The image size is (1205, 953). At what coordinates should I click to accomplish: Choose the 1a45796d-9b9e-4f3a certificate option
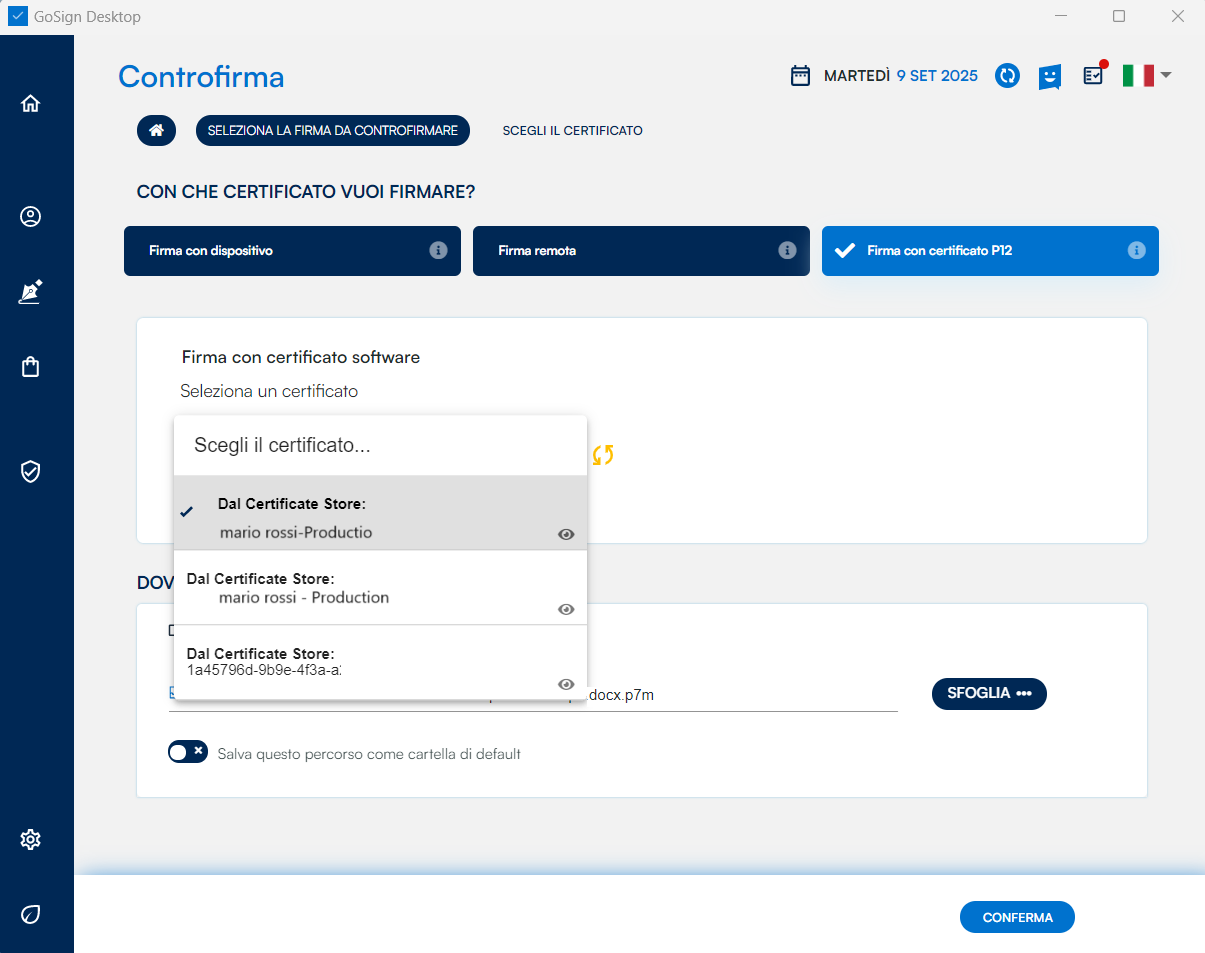(263, 669)
